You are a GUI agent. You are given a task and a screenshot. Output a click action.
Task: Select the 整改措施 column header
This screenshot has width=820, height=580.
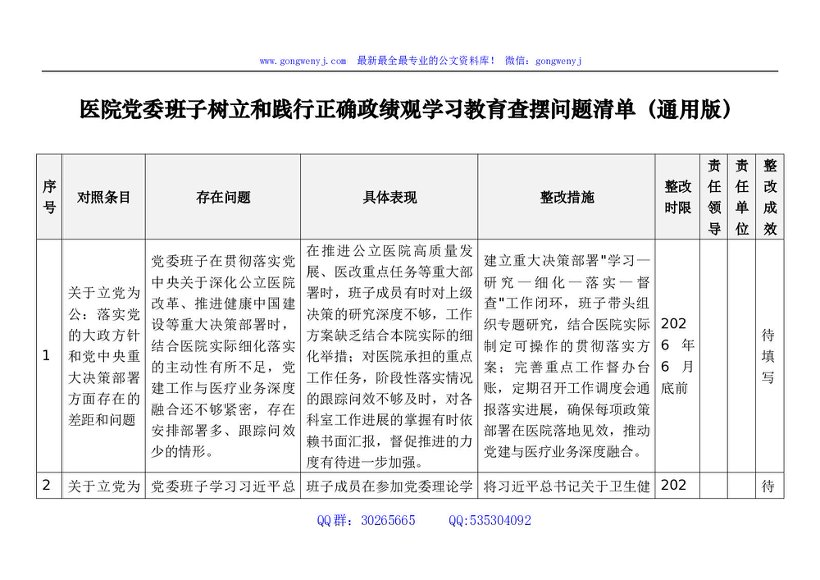566,197
